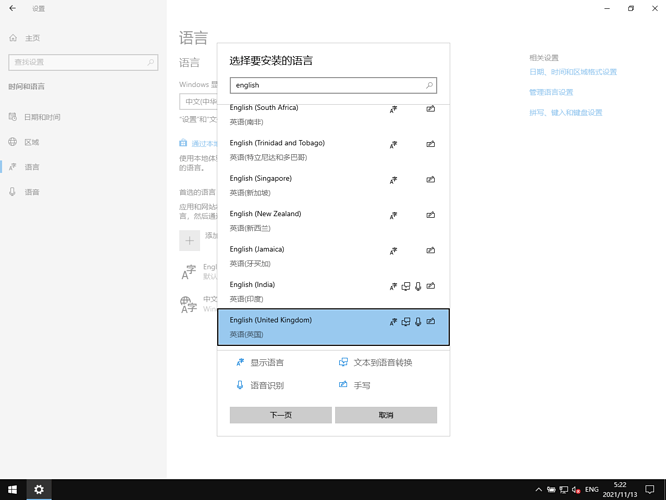This screenshot has width=666, height=500.
Task: Click the back arrow in Settings title bar
Action: point(12,8)
